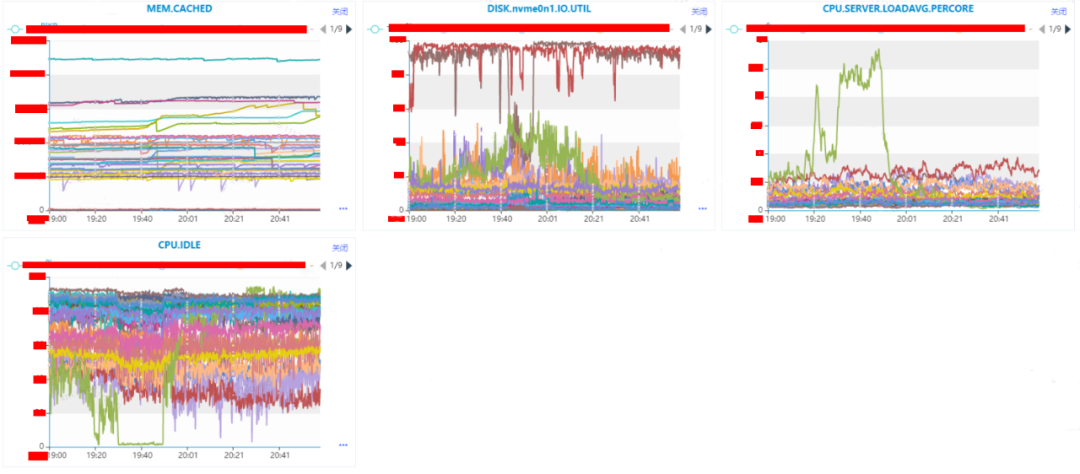This screenshot has width=1080, height=474.
Task: Open the more options dots in MEM.CACHED
Action: pyautogui.click(x=343, y=208)
